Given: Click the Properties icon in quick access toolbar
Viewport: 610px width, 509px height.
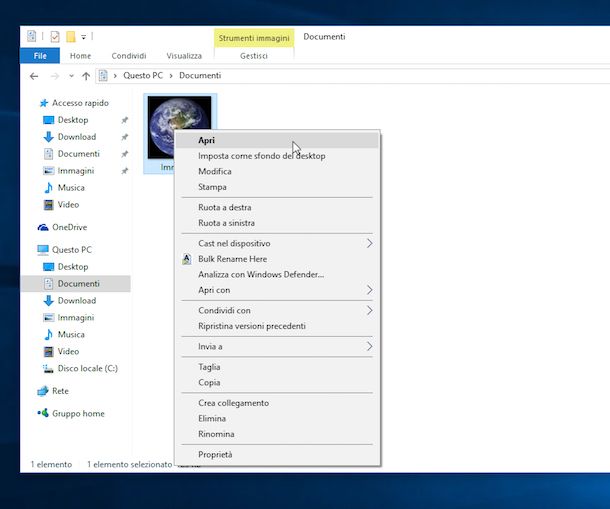Looking at the screenshot, I should (x=55, y=37).
